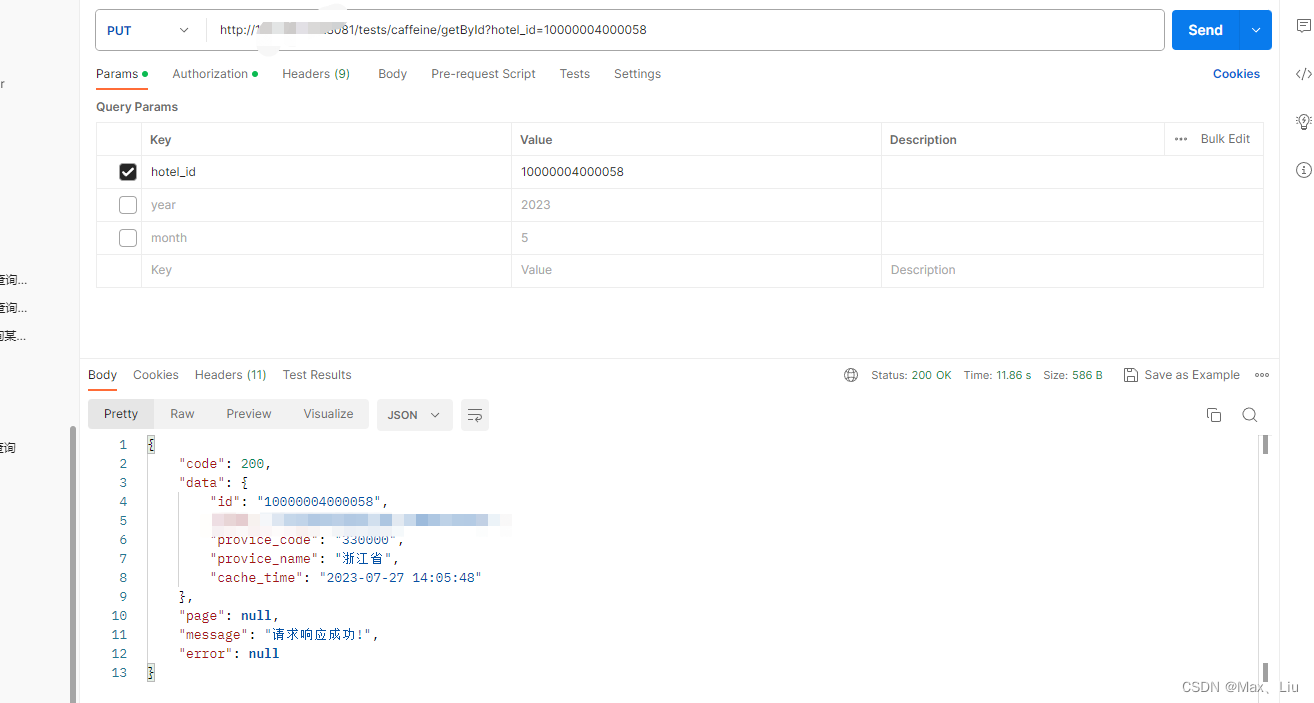Click the globe proxy icon near Status
Screen dimensions: 1314x703
[x=850, y=374]
